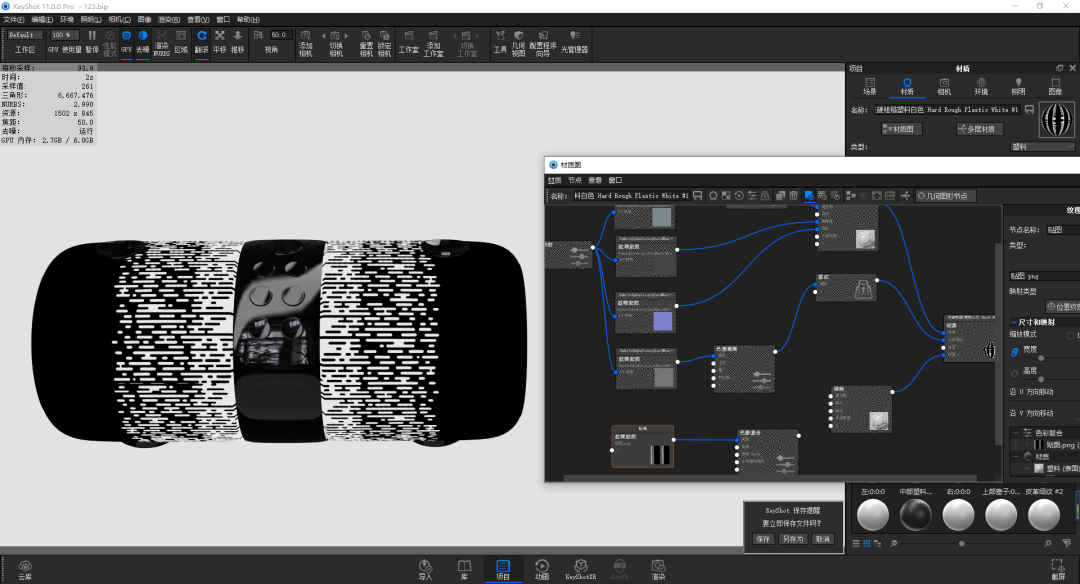1080x584 pixels.
Task: Open the Default workspace dropdown
Action: 25,34
